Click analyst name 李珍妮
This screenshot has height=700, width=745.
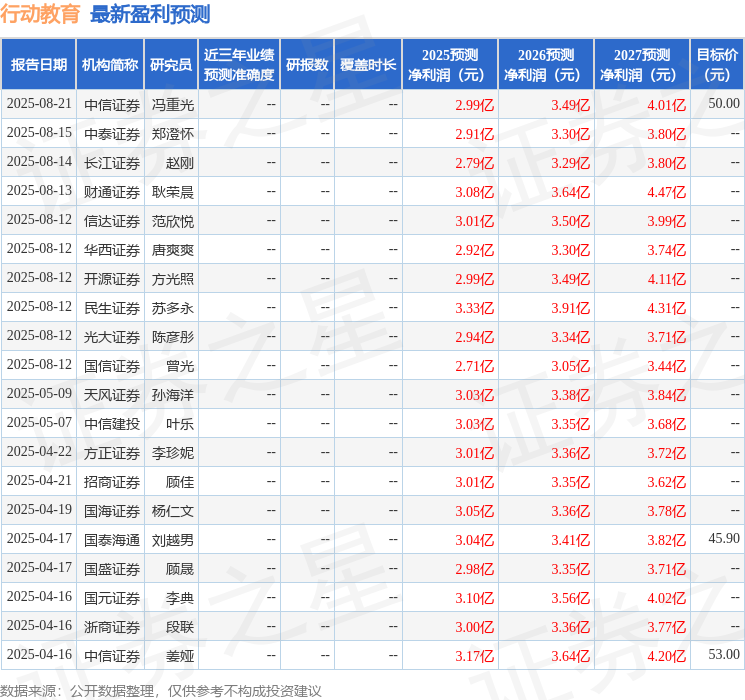172,452
